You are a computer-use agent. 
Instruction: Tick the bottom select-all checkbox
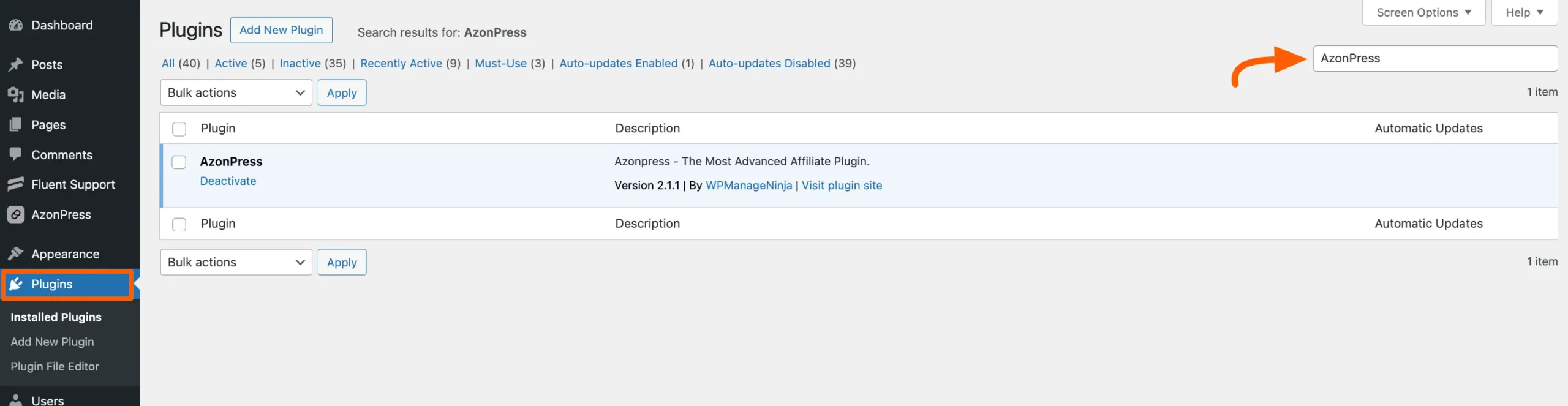tap(179, 224)
